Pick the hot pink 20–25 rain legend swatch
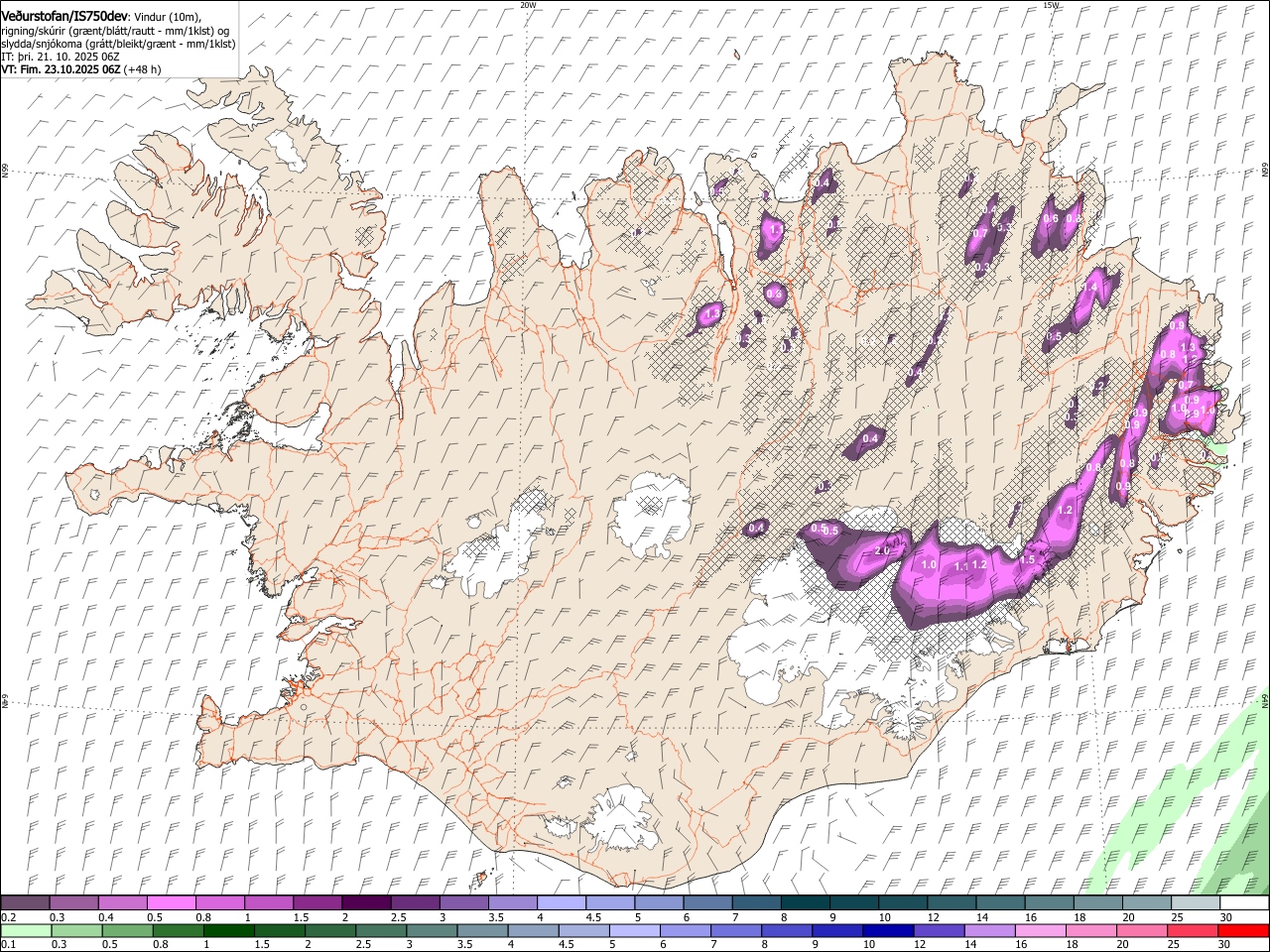The width and height of the screenshot is (1270, 952). (1142, 931)
